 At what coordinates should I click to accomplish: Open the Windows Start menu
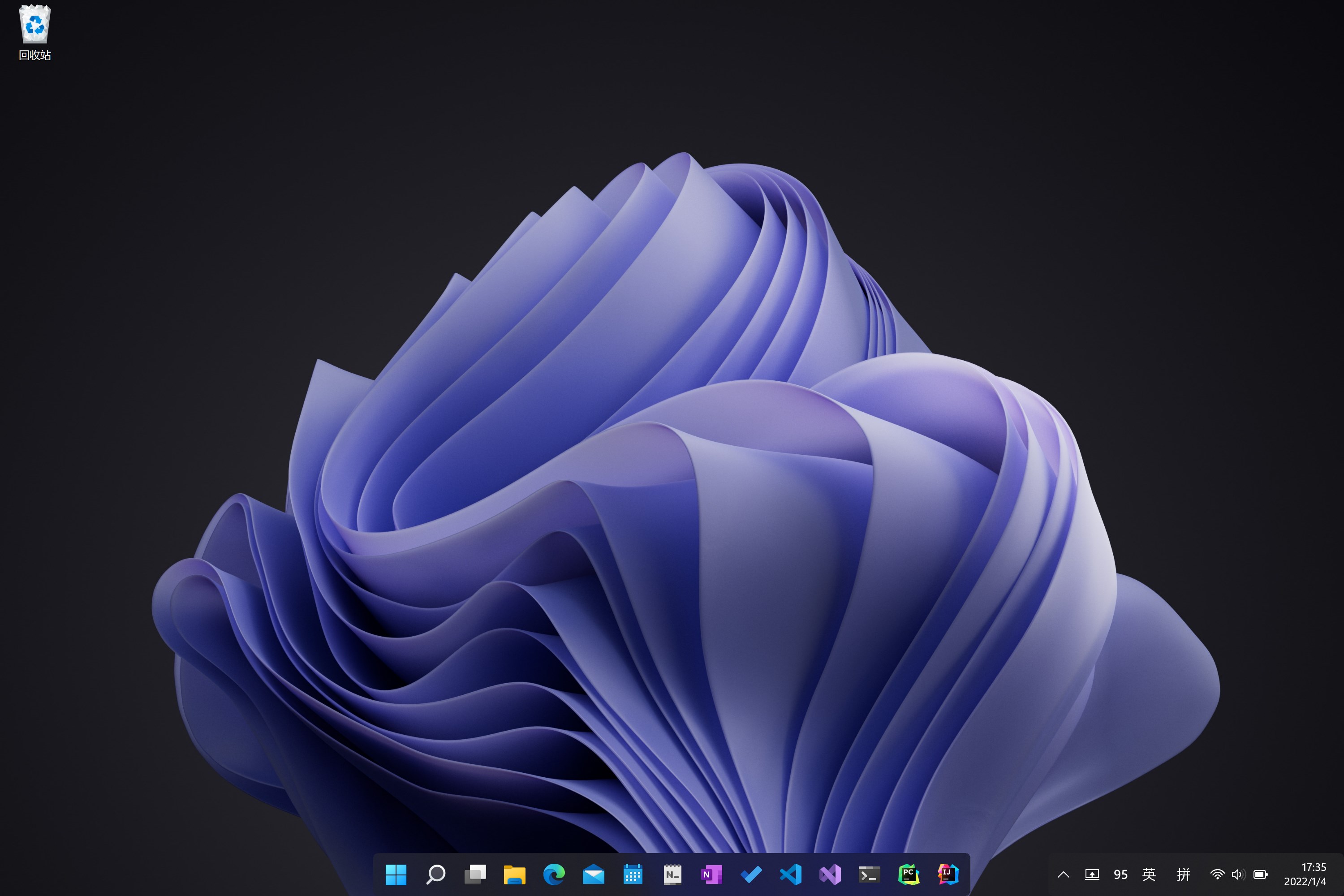[396, 874]
